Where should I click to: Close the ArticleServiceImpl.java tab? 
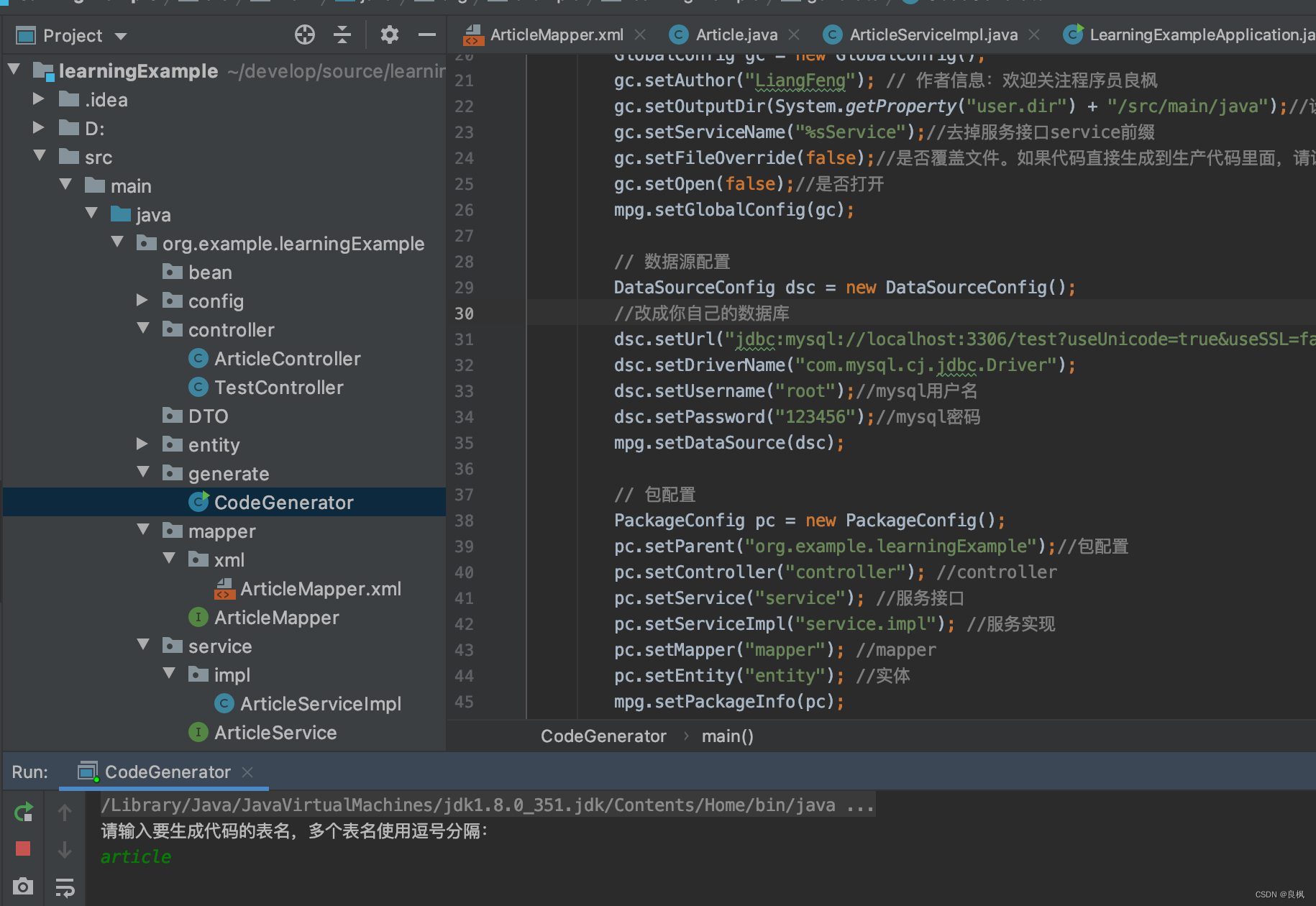(1034, 35)
